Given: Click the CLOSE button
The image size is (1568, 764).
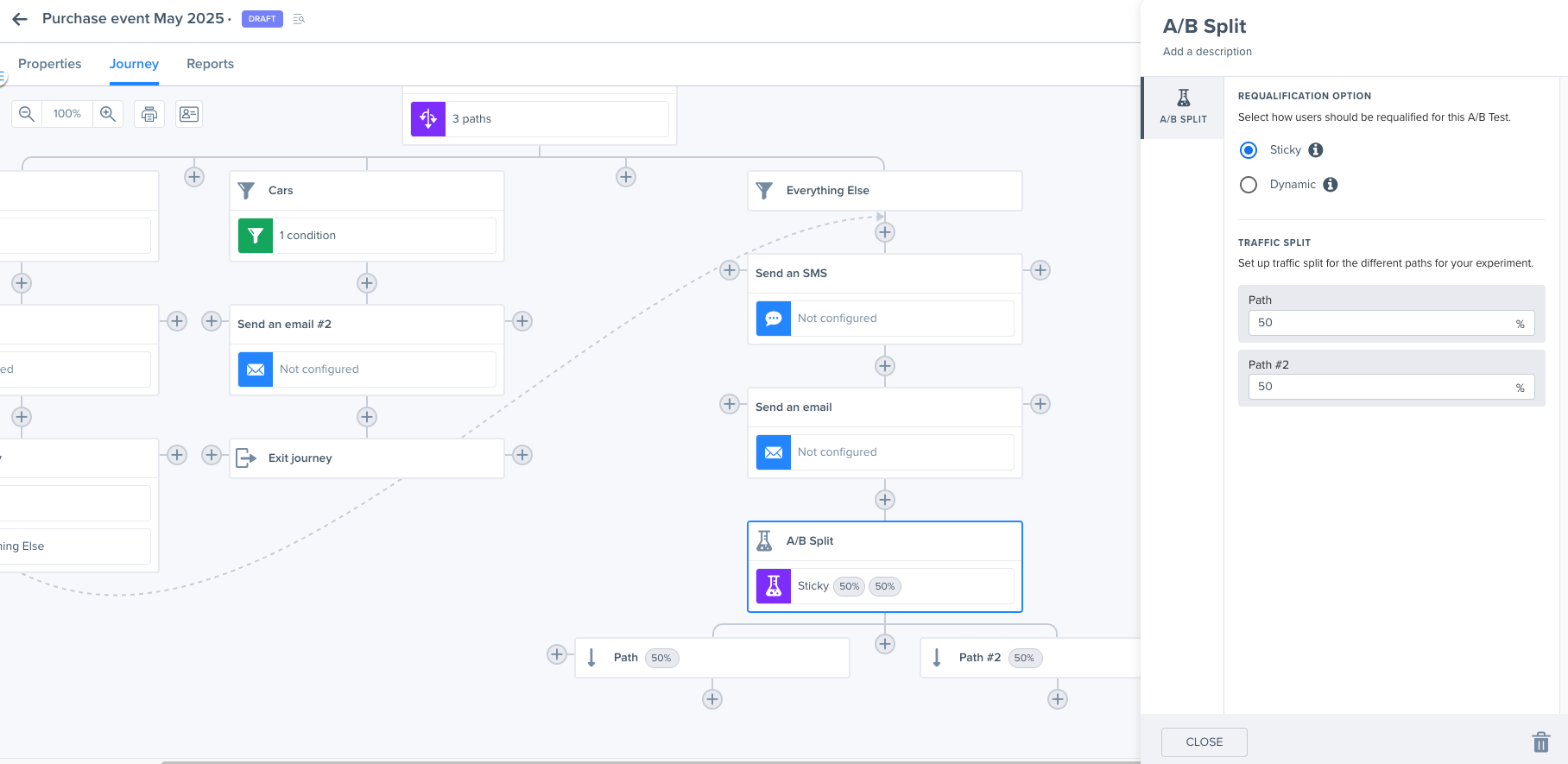Looking at the screenshot, I should tap(1204, 742).
